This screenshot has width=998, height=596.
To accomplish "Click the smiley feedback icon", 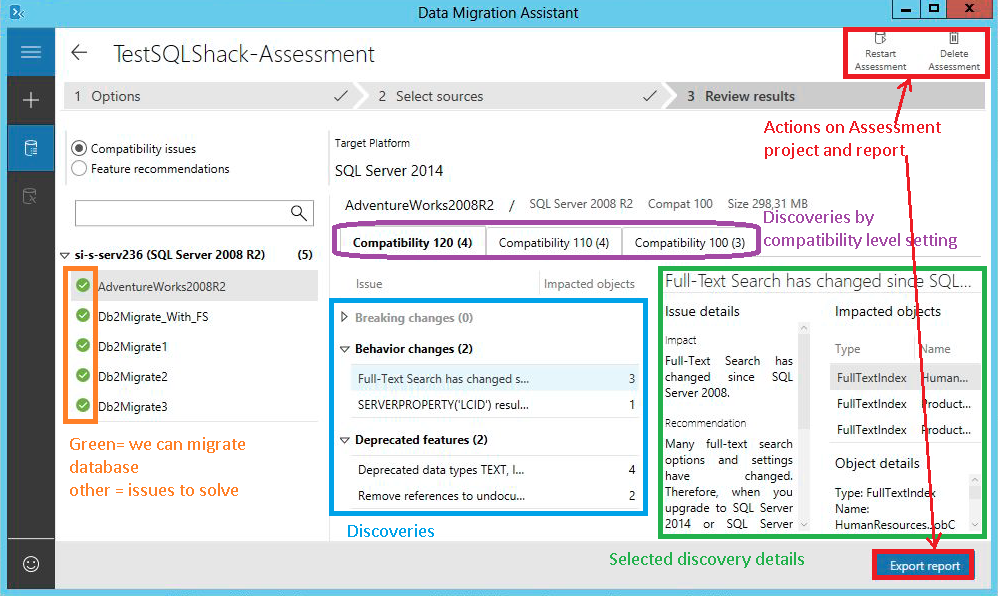I will point(31,564).
